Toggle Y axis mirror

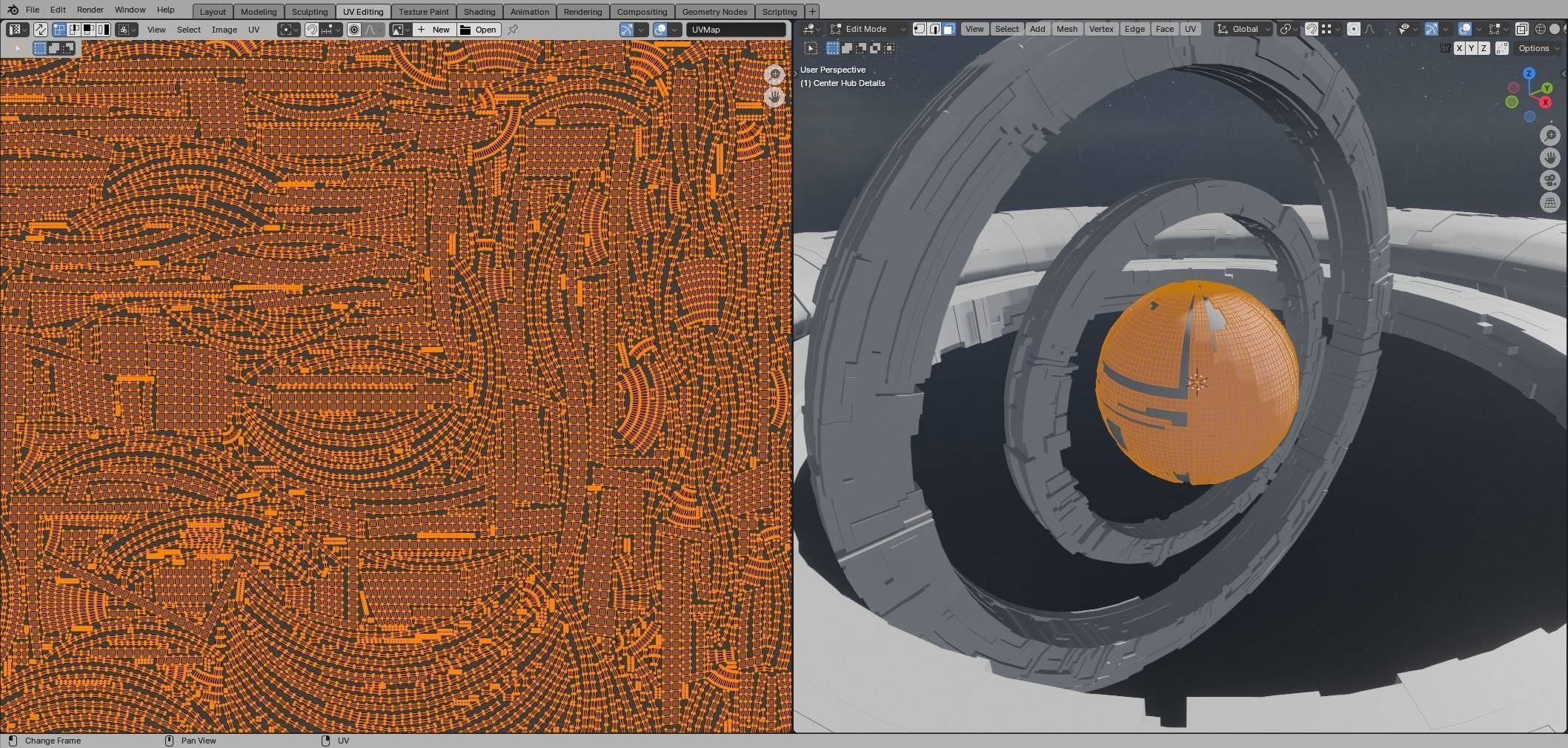[x=1472, y=48]
